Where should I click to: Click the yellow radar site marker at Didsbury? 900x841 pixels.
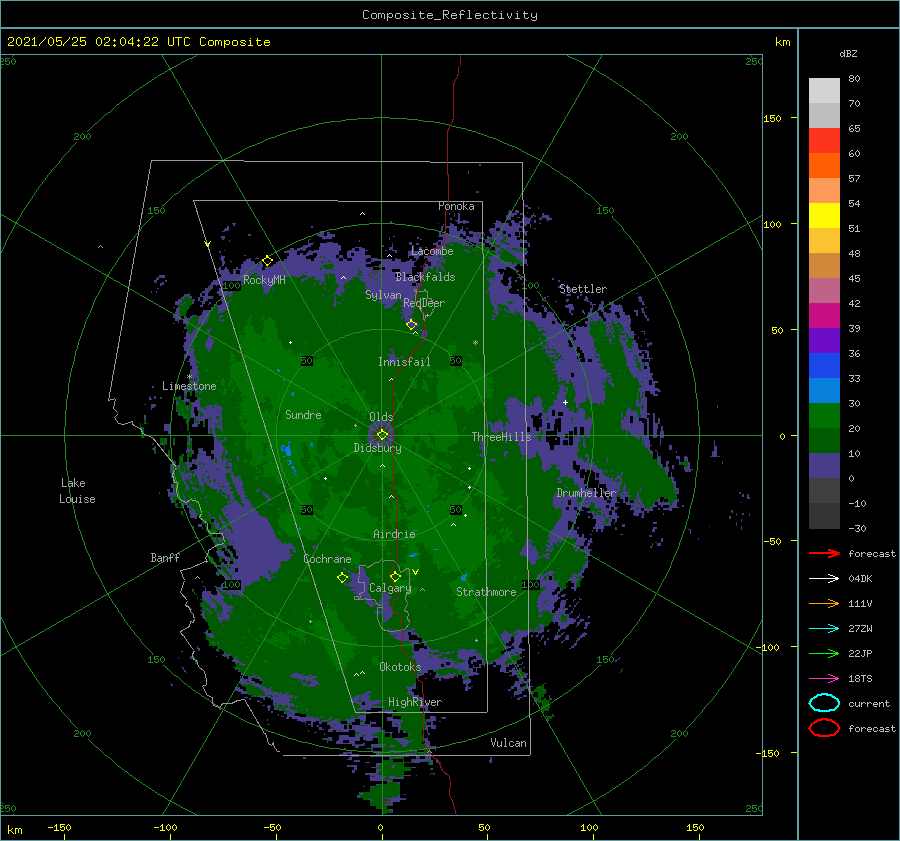point(382,435)
